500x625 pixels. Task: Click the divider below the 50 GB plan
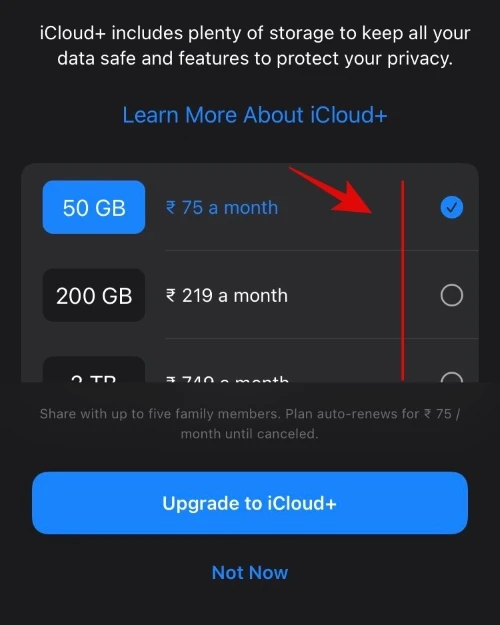coord(322,251)
